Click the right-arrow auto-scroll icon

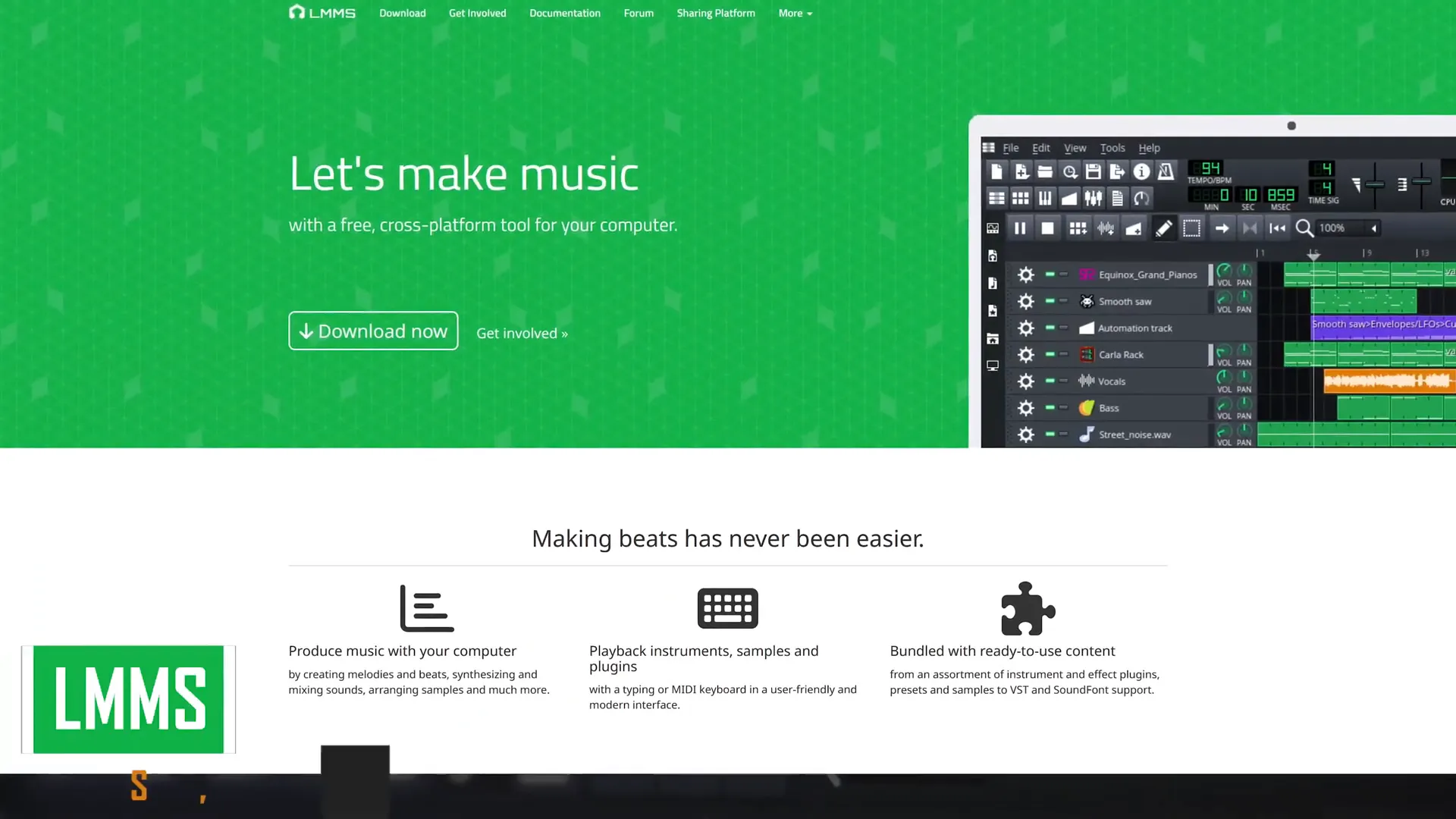1222,227
